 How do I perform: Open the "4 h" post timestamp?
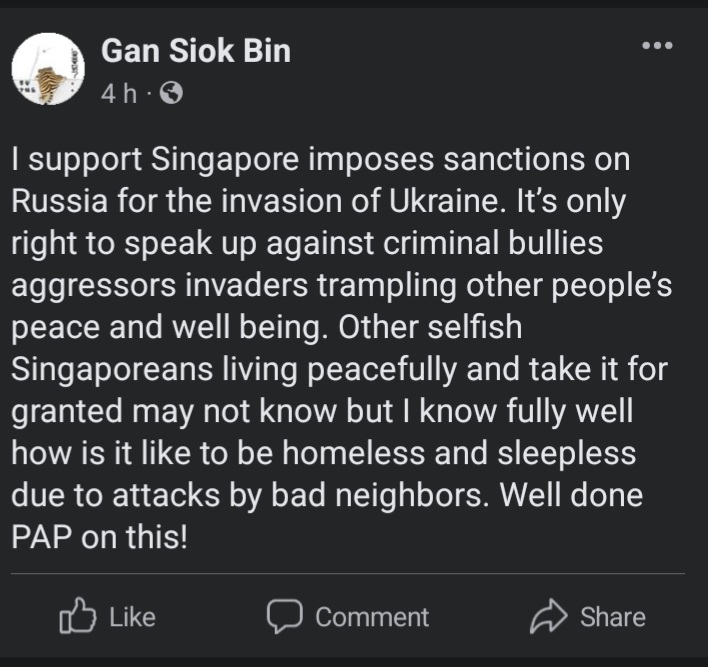[x=119, y=94]
